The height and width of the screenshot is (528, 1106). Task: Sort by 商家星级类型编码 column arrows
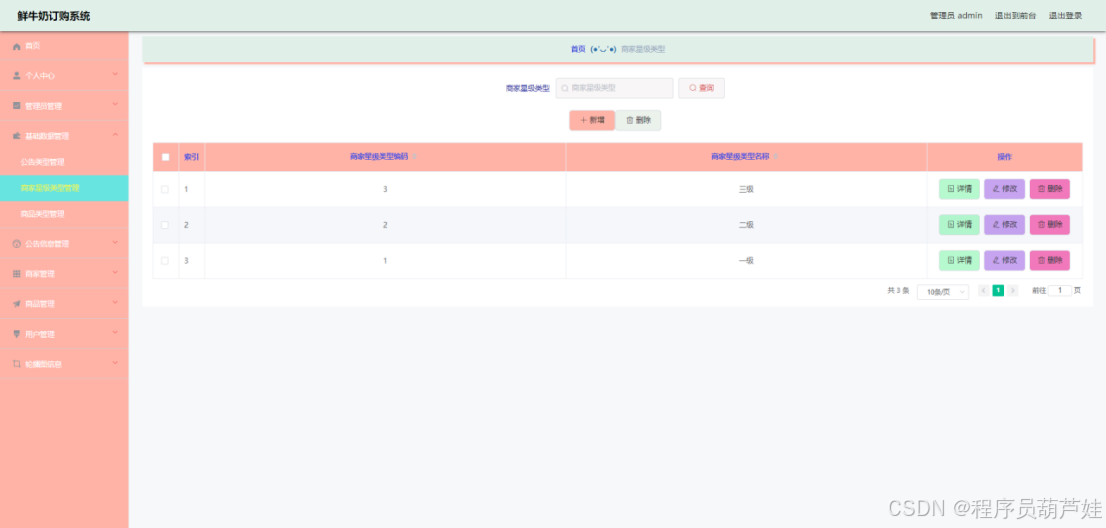coord(415,157)
